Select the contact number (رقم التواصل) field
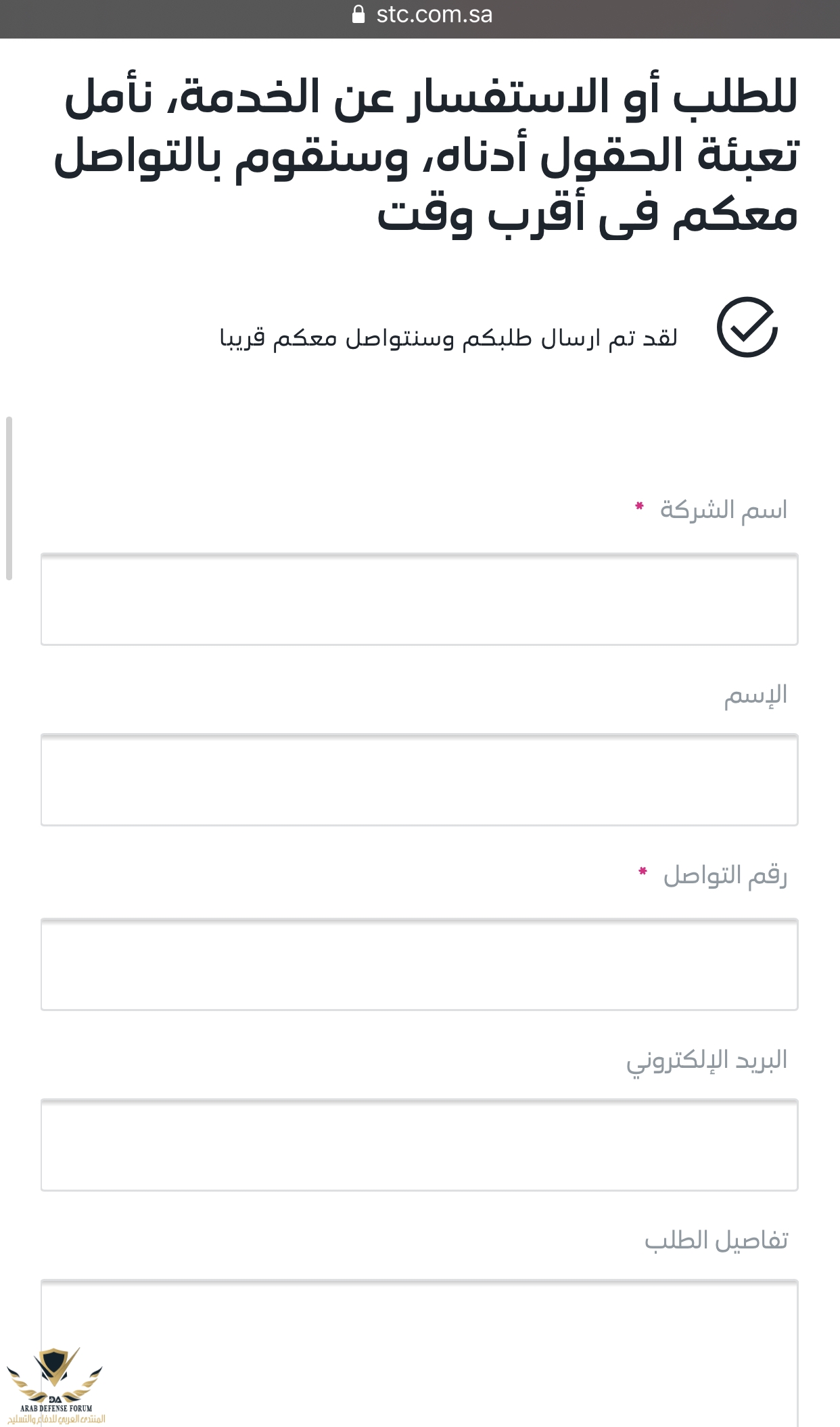This screenshot has width=840, height=1427. [x=419, y=964]
